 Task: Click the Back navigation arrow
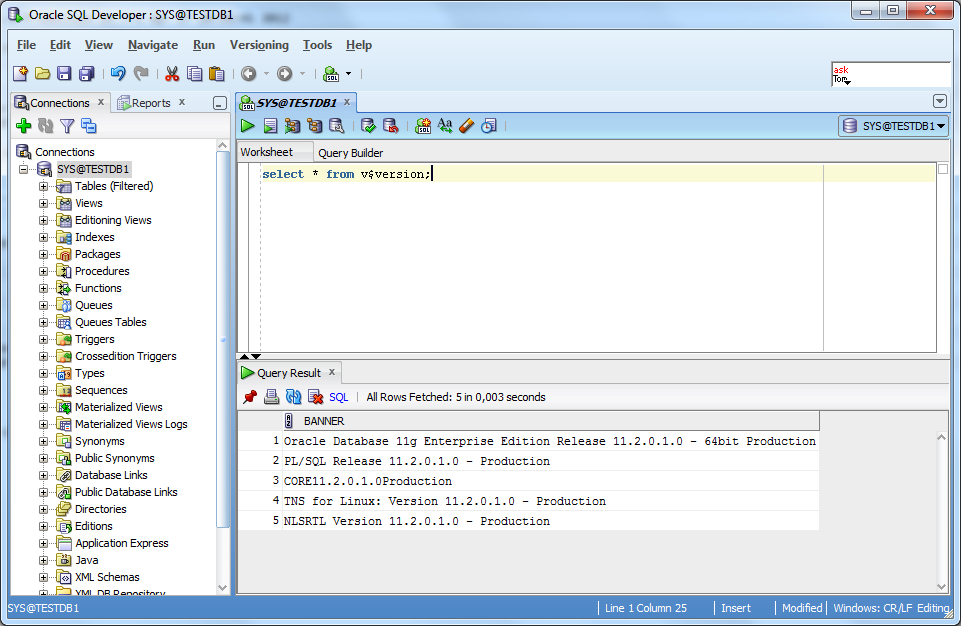click(248, 74)
